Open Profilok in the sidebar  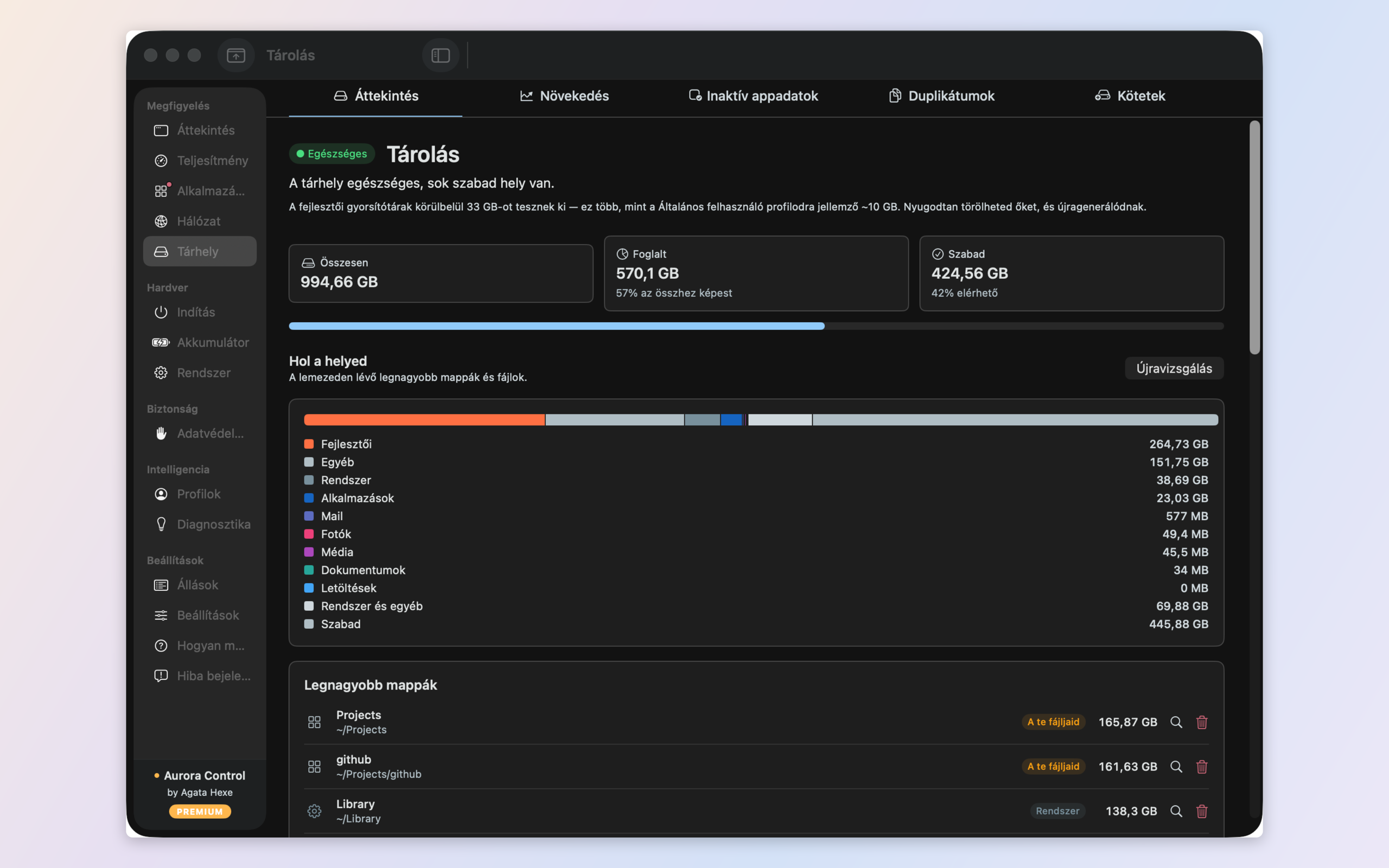[200, 494]
